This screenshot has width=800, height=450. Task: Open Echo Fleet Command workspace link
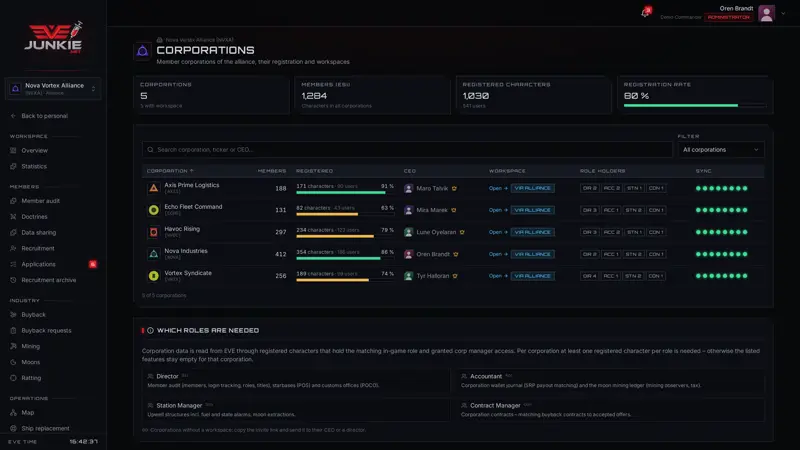[x=498, y=210]
